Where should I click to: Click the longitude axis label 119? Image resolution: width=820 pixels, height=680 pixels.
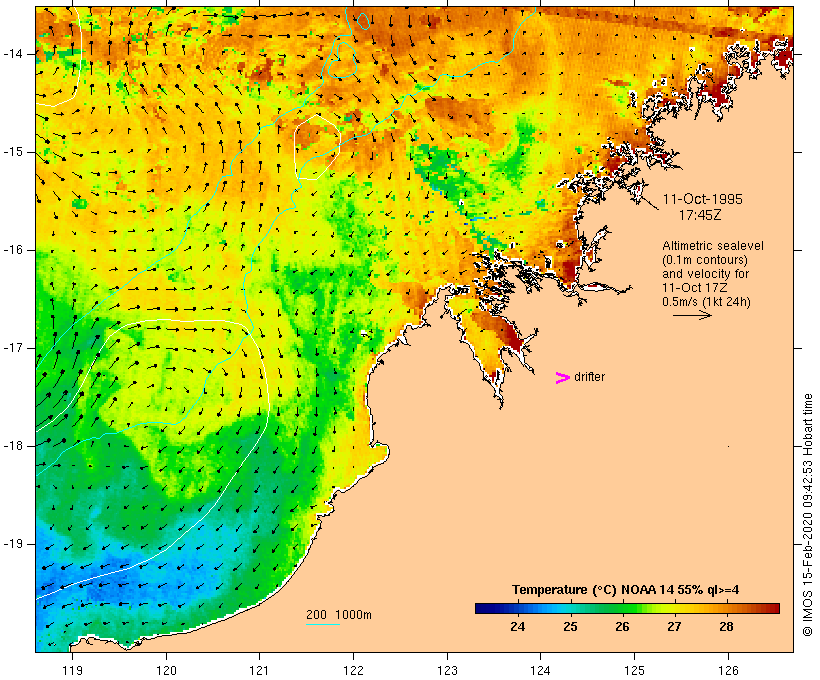coord(72,670)
